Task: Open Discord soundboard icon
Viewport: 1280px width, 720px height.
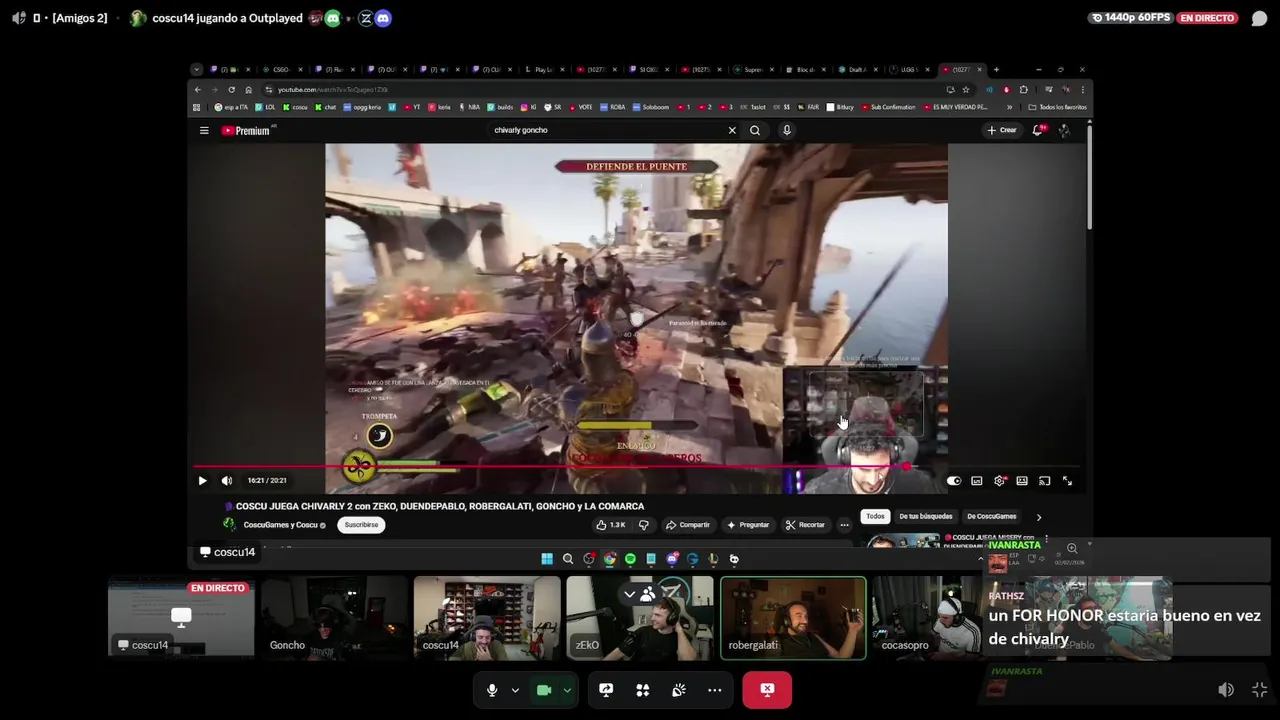Action: (679, 690)
